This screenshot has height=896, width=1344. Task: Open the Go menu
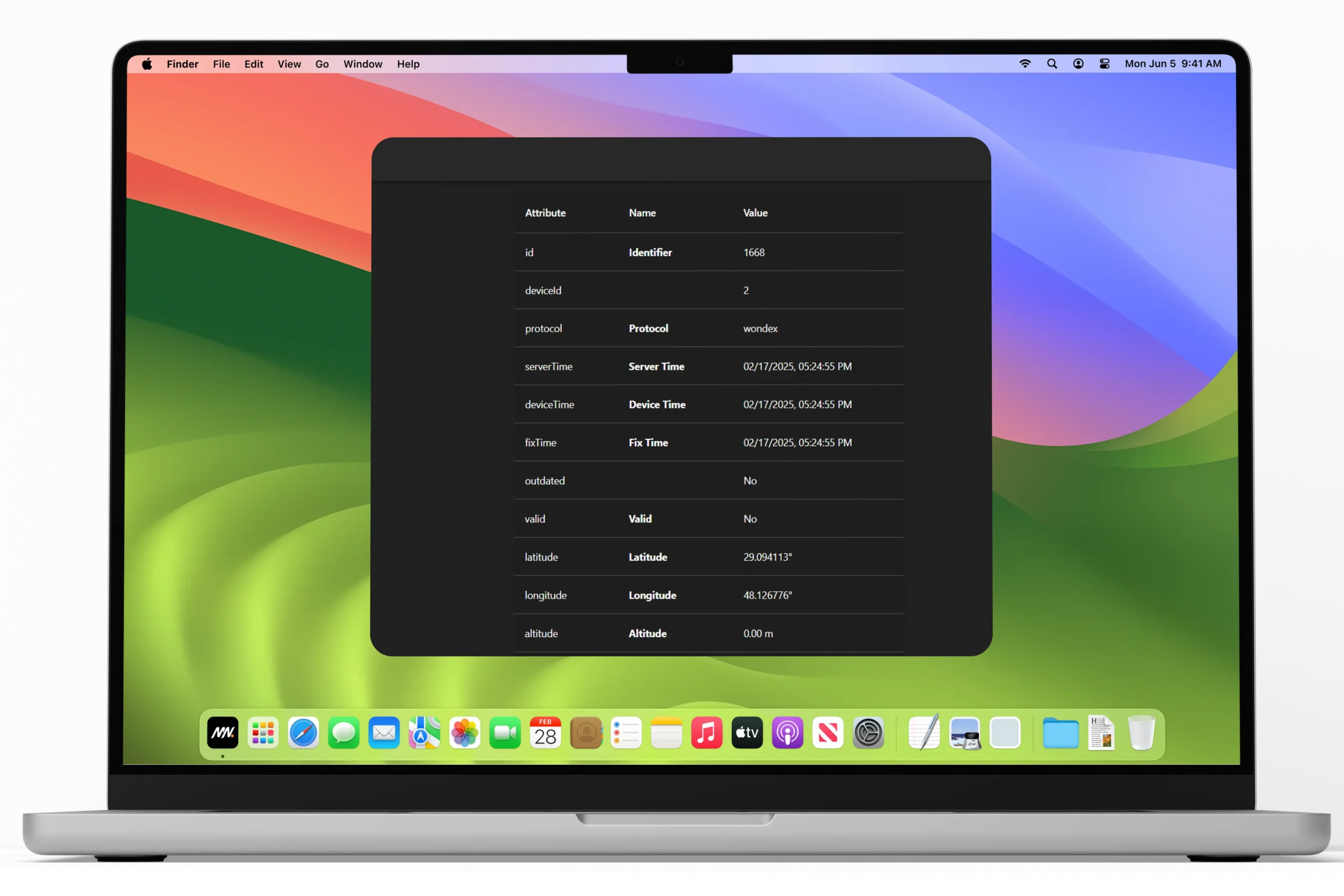click(322, 64)
